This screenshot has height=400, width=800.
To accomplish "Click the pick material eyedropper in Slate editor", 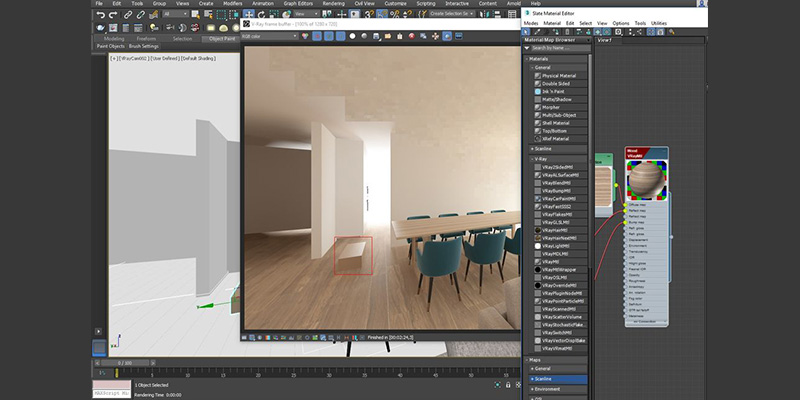I will click(537, 32).
